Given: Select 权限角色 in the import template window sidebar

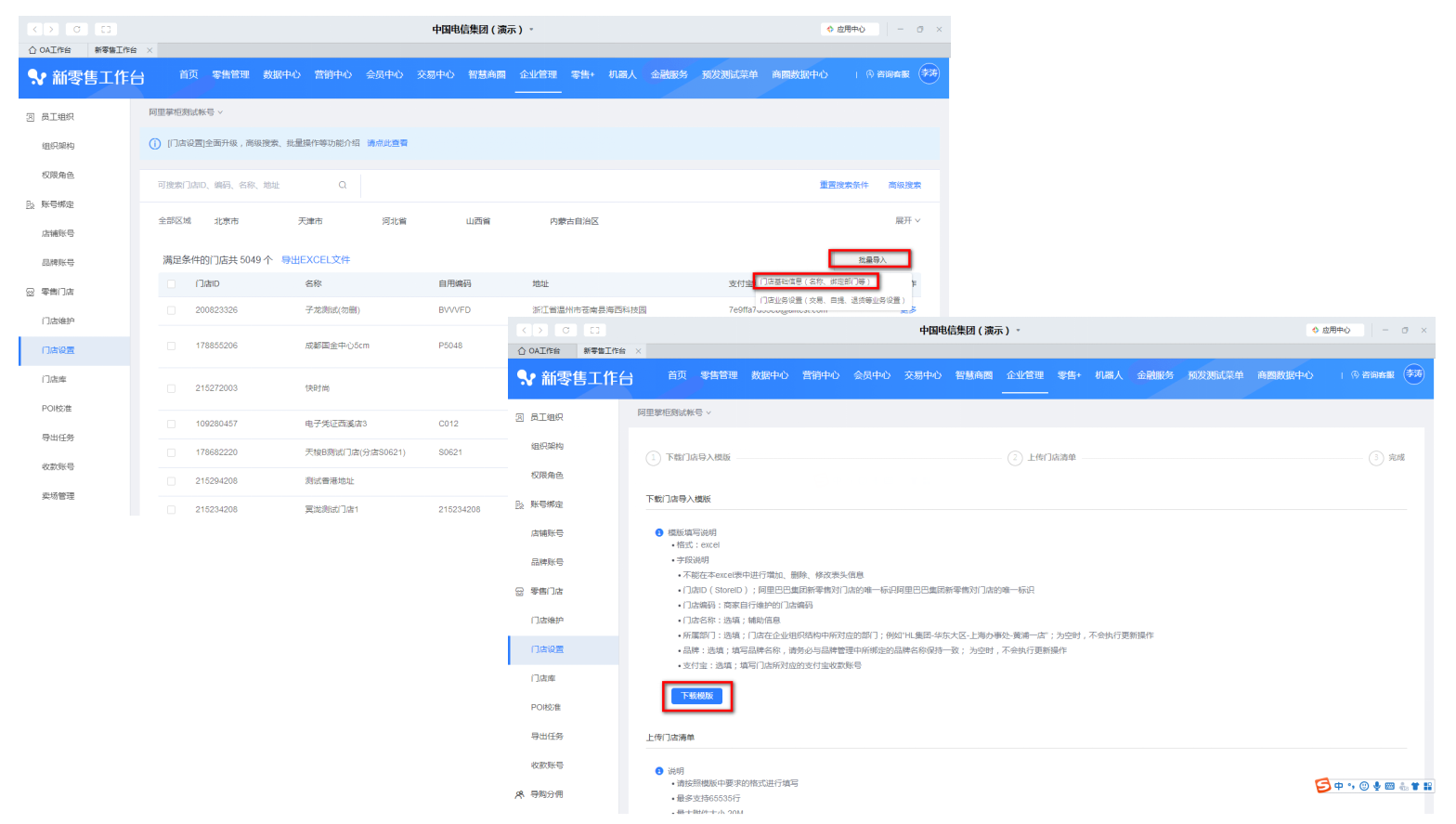Looking at the screenshot, I should [x=547, y=476].
